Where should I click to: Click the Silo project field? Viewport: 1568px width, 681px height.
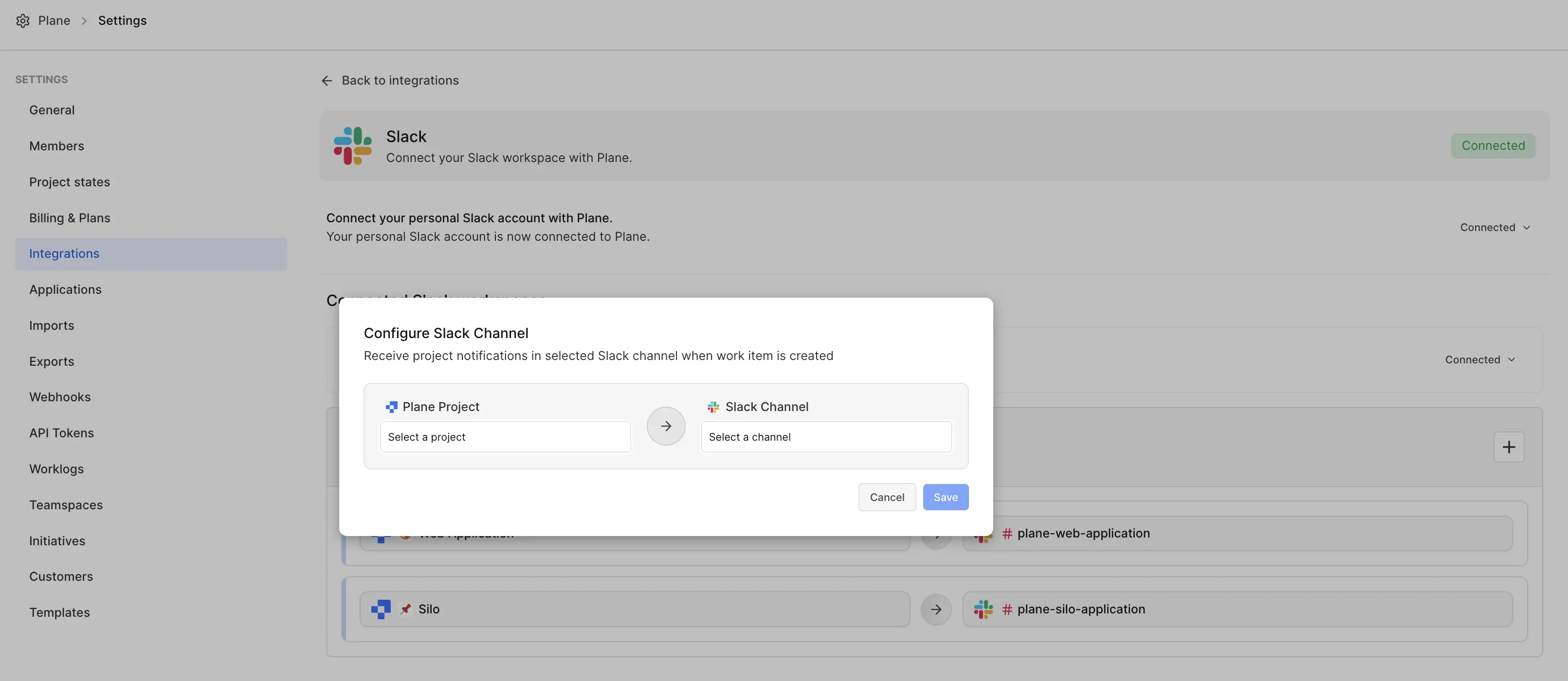point(635,609)
